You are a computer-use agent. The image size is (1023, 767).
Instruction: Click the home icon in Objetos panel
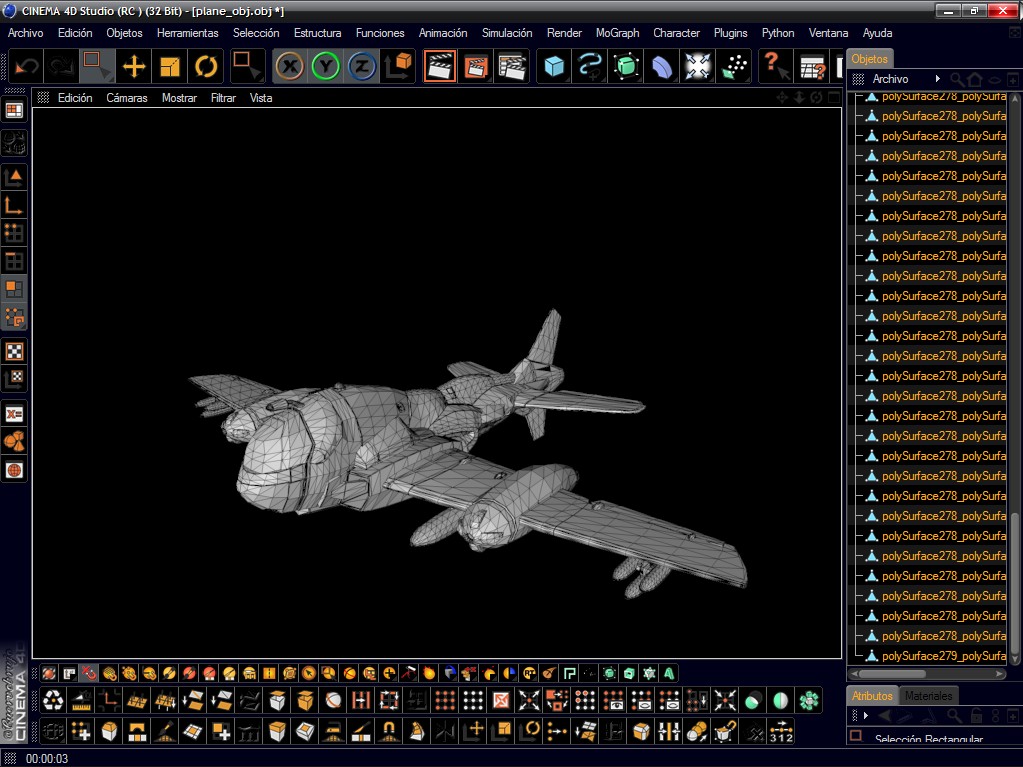[x=975, y=80]
